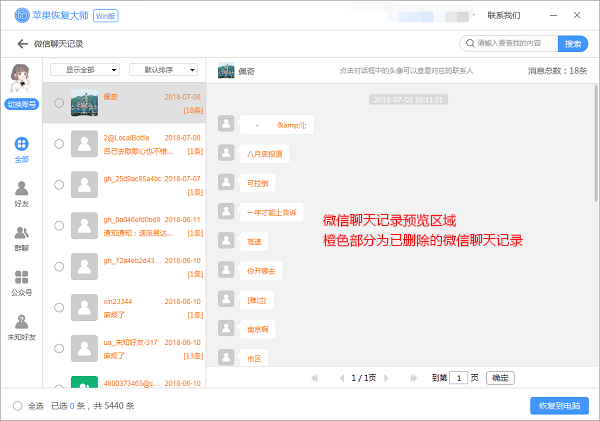Open the xin23344 conversation row
Screen dimensions: 600x421
[124, 308]
